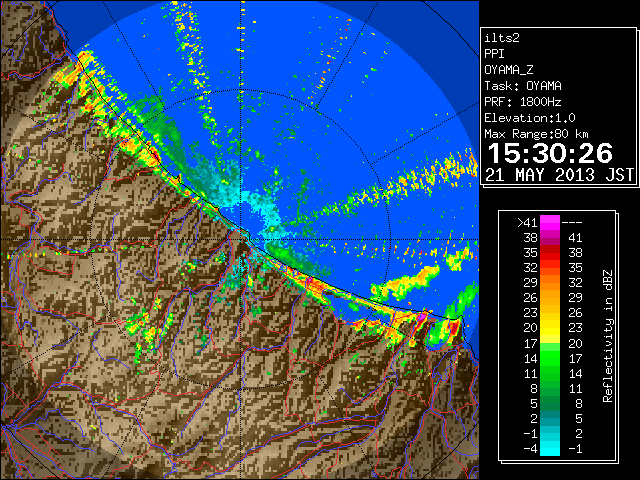Click the vertical 'Reflectivity in dBZ' label
The image size is (640, 480).
click(x=608, y=336)
